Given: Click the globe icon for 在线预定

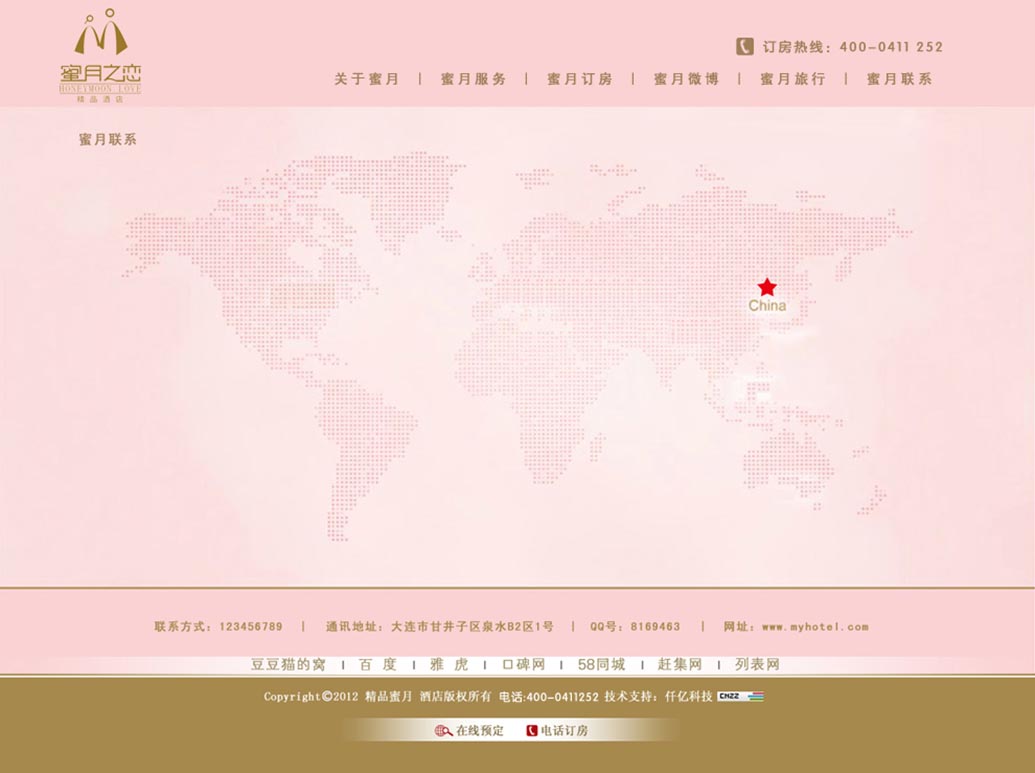Looking at the screenshot, I should (x=443, y=731).
